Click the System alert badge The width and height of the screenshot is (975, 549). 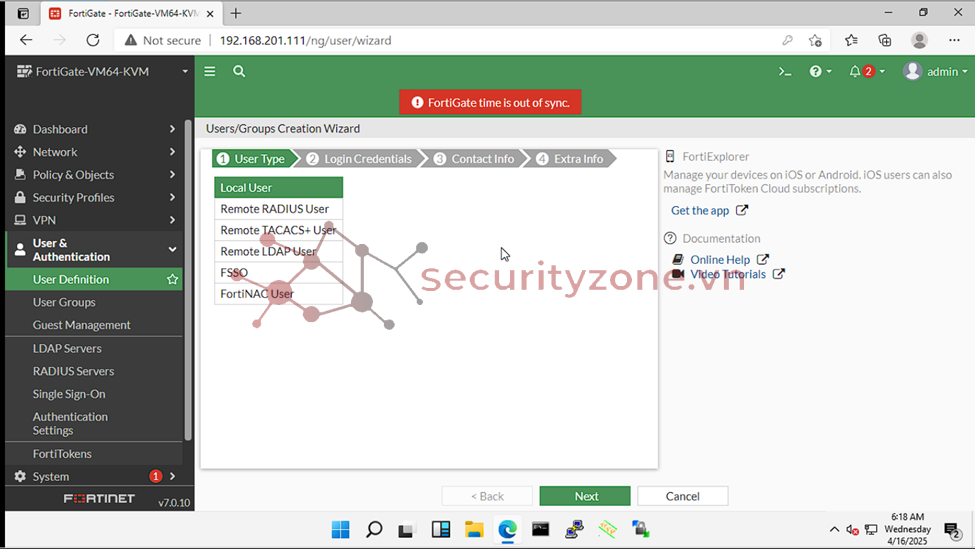(x=155, y=476)
